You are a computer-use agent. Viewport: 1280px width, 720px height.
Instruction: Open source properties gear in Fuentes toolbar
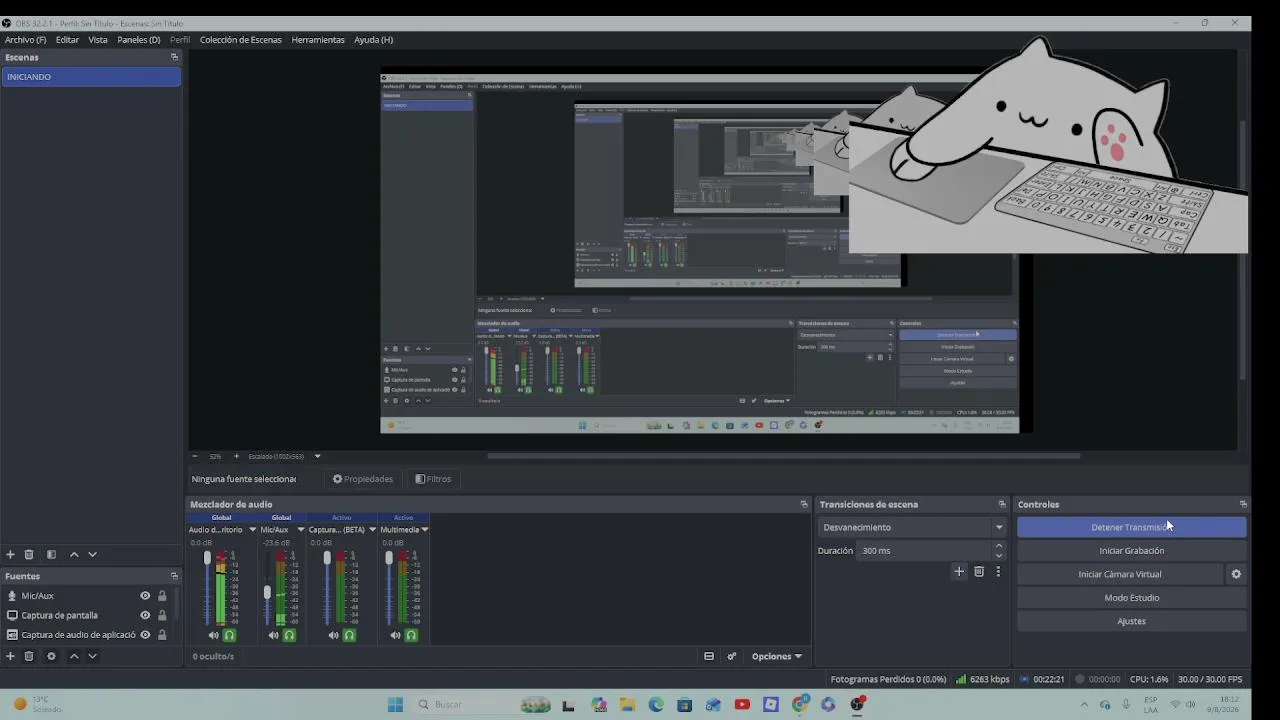click(x=51, y=656)
